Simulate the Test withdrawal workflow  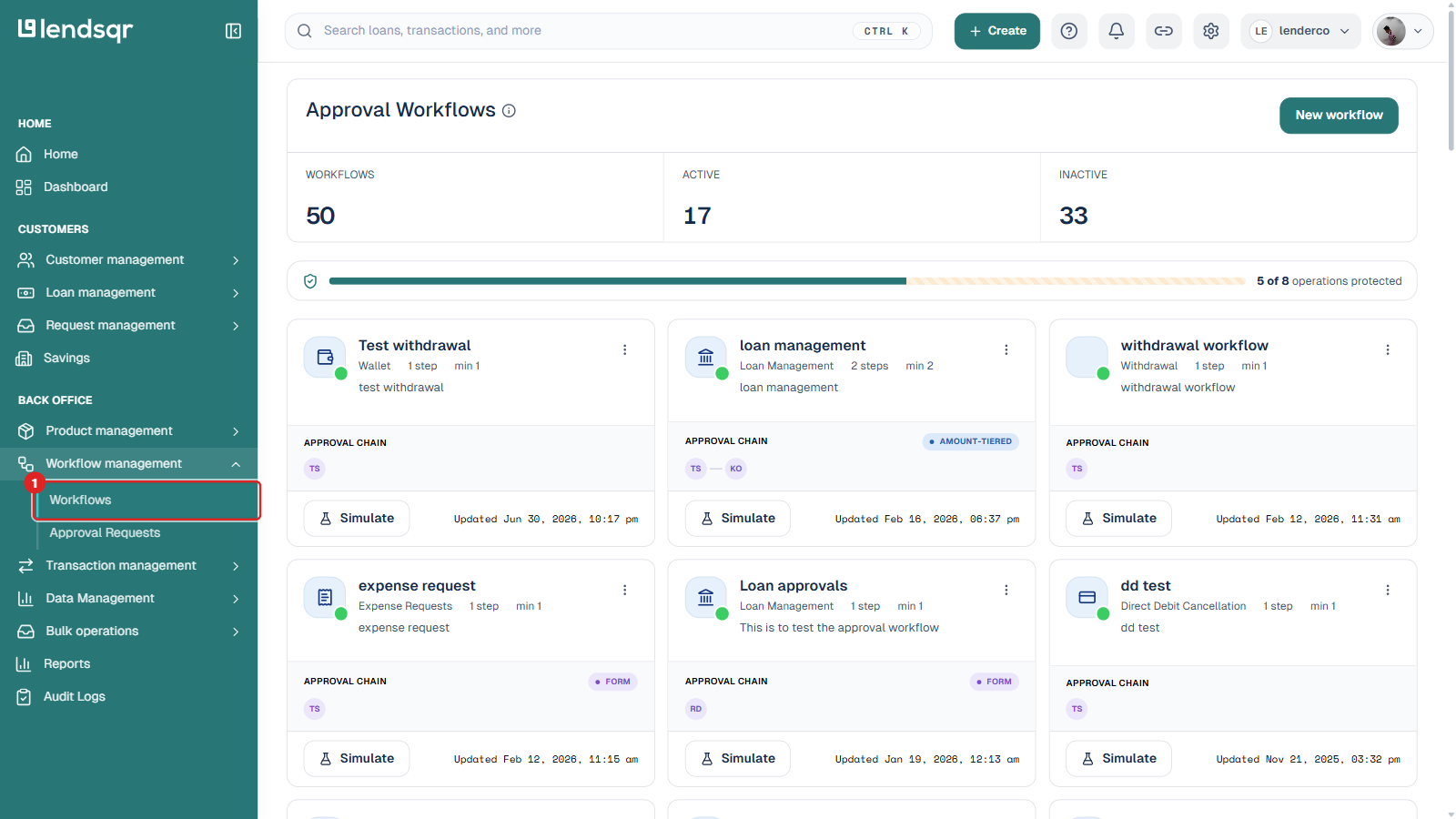pyautogui.click(x=357, y=519)
